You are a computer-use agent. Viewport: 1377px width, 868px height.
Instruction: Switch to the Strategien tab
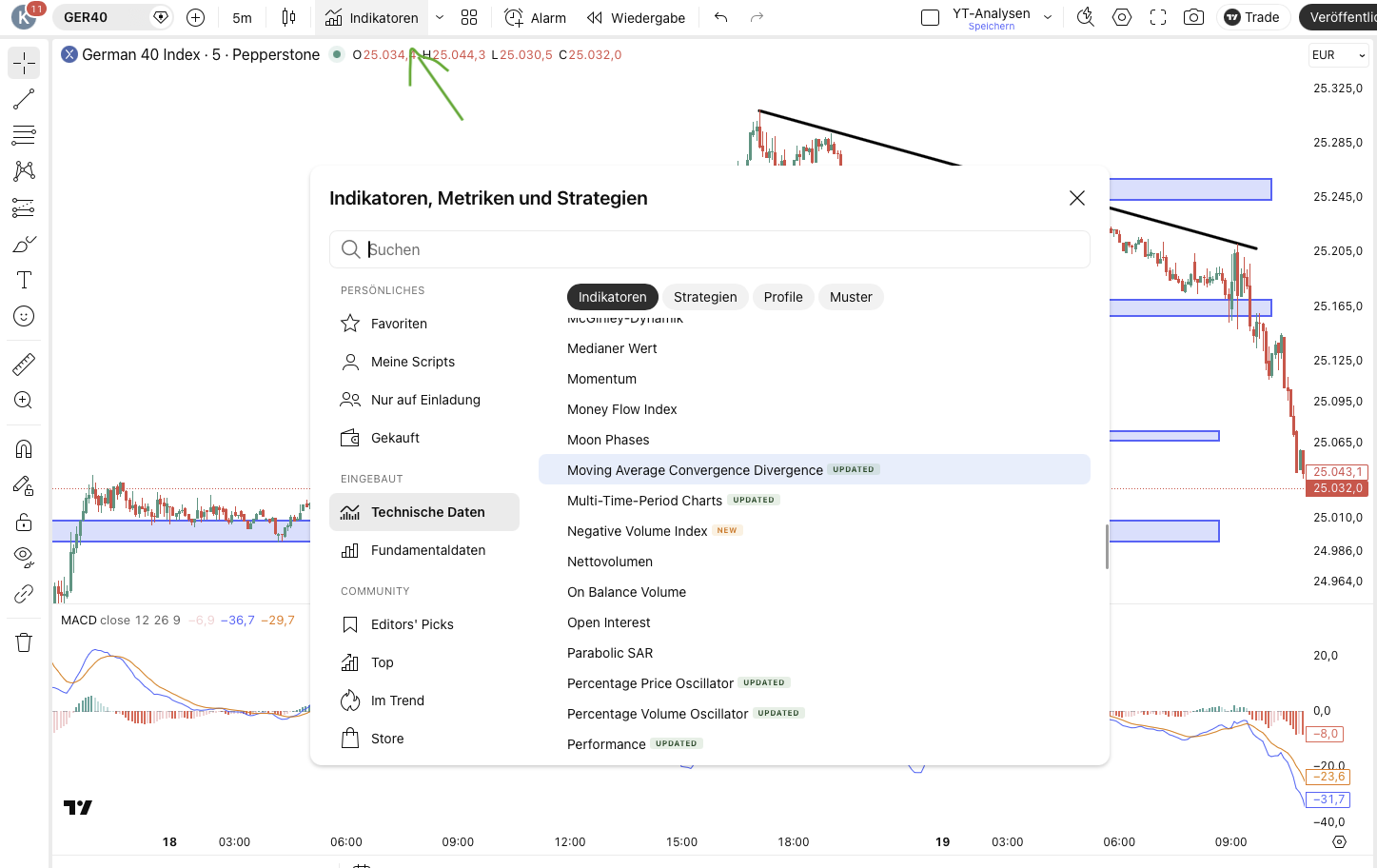pyautogui.click(x=704, y=296)
